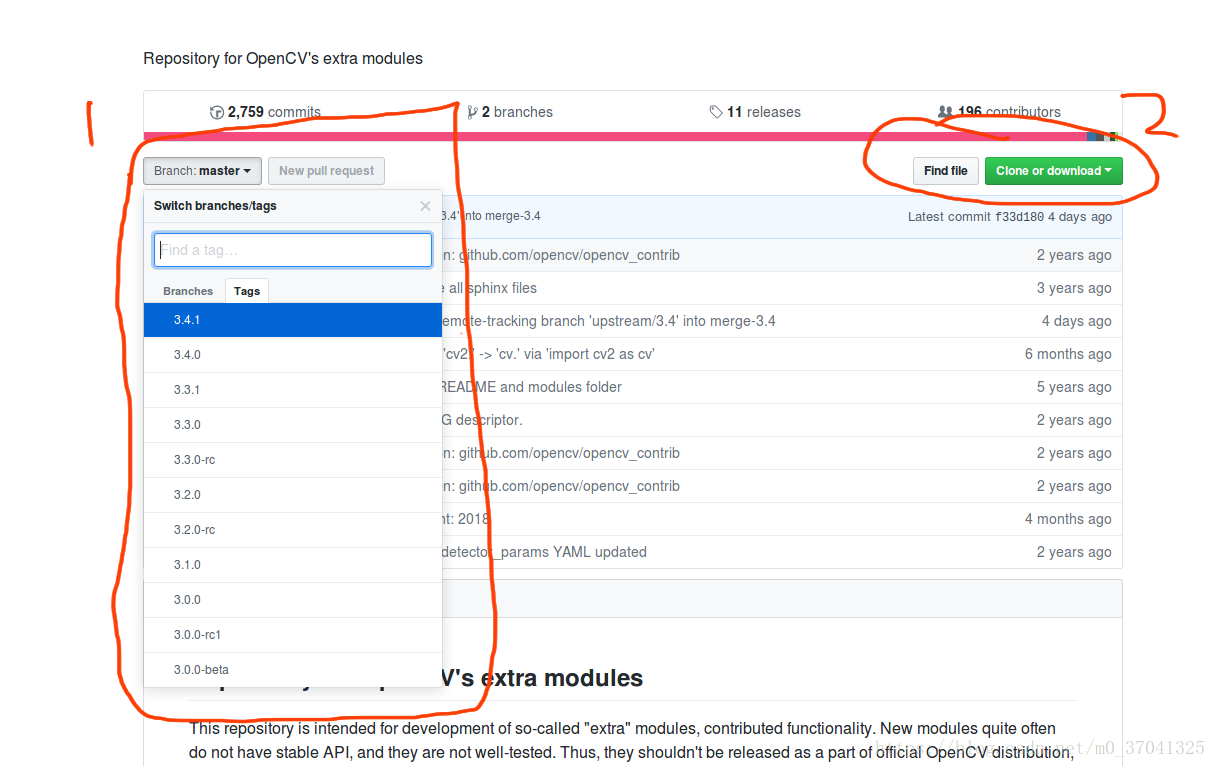
Task: Open the 11 releases page
Action: tap(755, 112)
